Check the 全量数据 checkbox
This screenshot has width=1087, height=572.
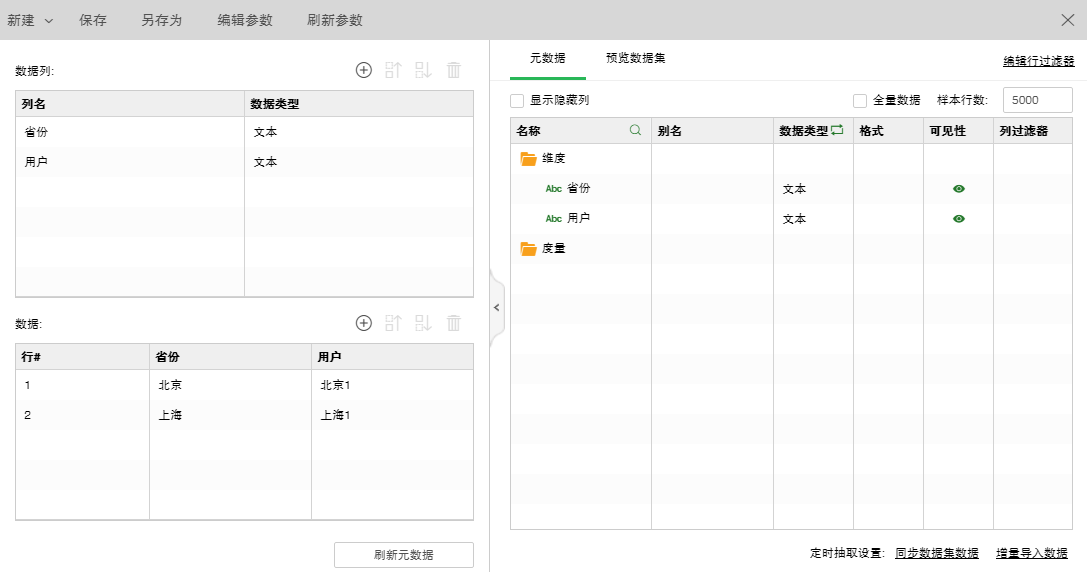[860, 100]
